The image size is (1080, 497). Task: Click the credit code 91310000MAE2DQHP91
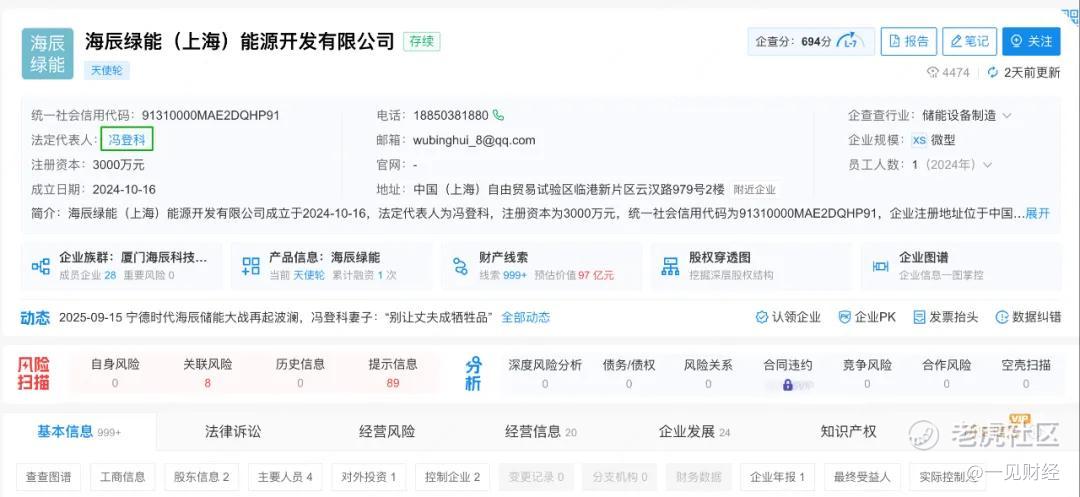[211, 116]
